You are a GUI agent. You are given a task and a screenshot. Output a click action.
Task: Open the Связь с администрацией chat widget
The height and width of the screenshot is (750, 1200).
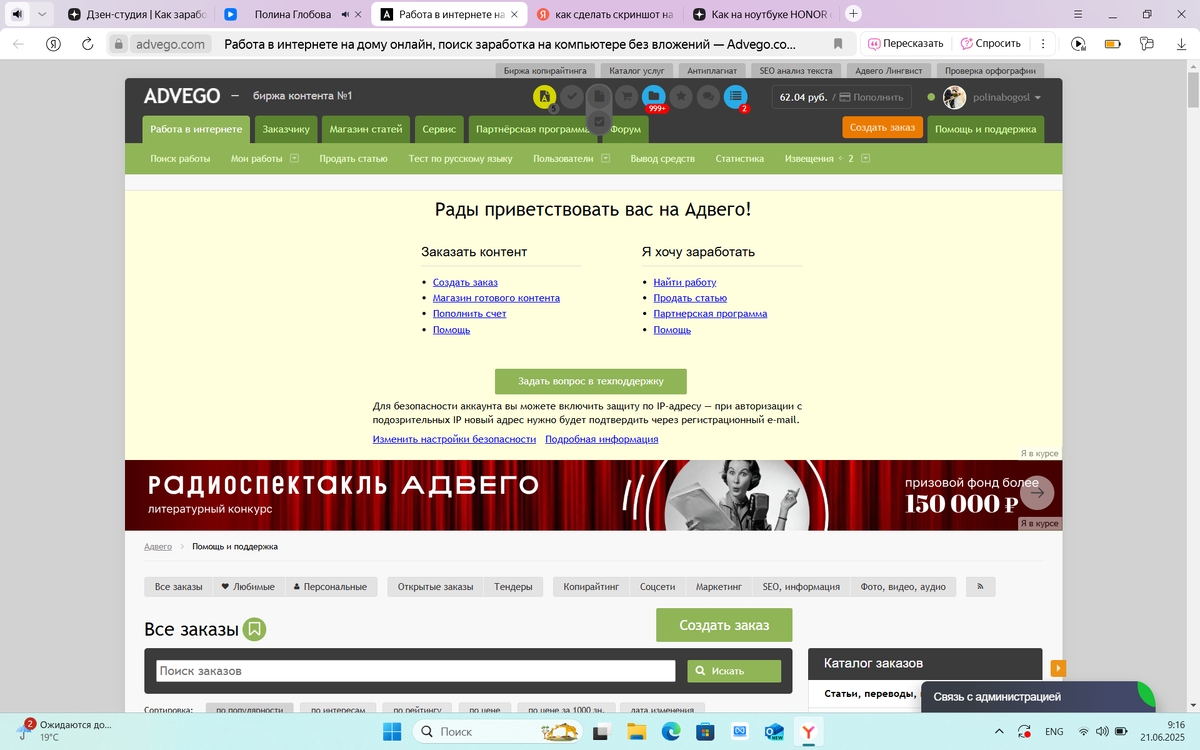pos(1037,697)
